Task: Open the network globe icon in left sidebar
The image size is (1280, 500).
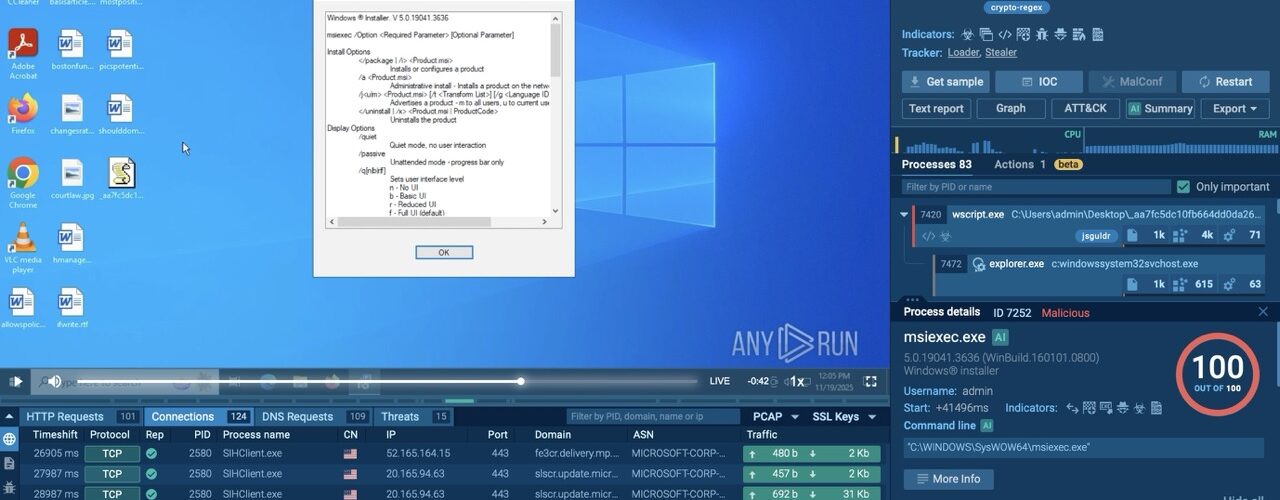Action: (x=10, y=439)
